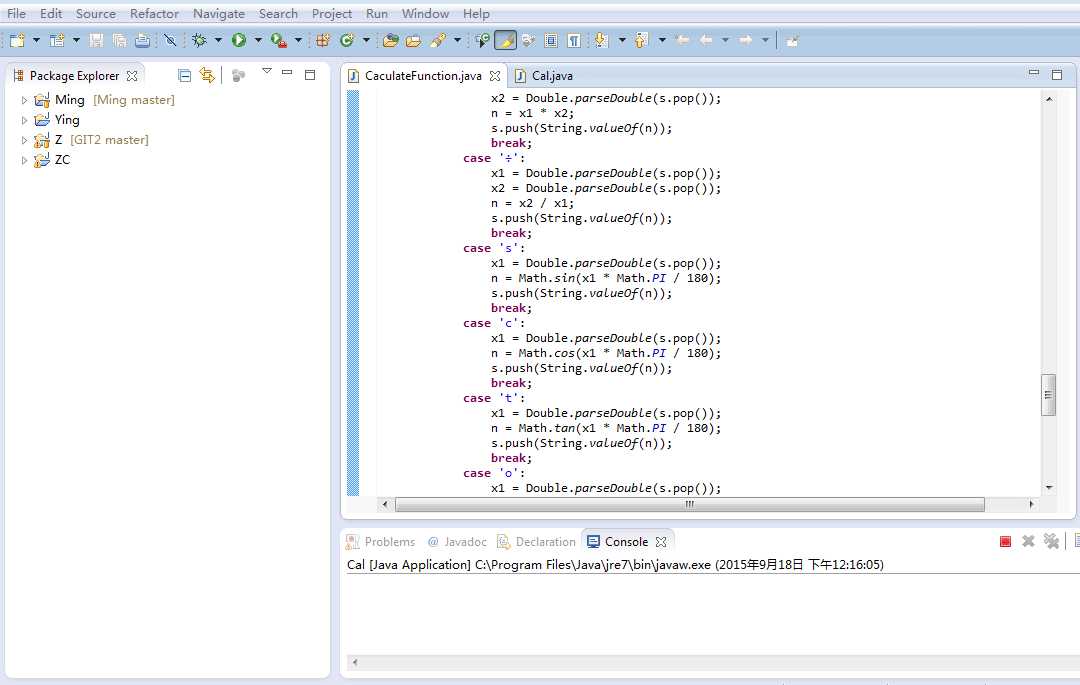Click the New Java Class icon

click(346, 41)
